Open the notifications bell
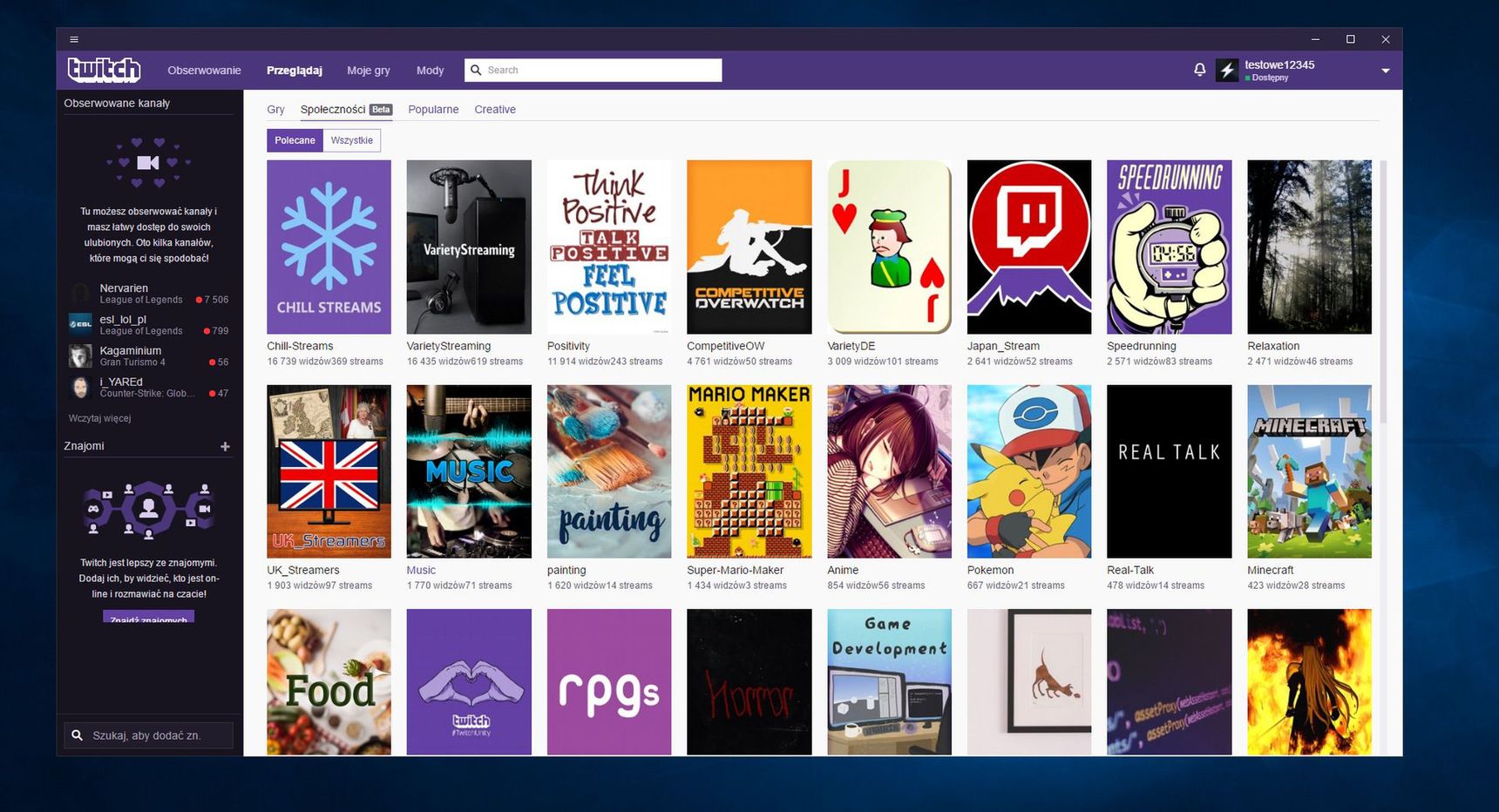 (x=1199, y=70)
